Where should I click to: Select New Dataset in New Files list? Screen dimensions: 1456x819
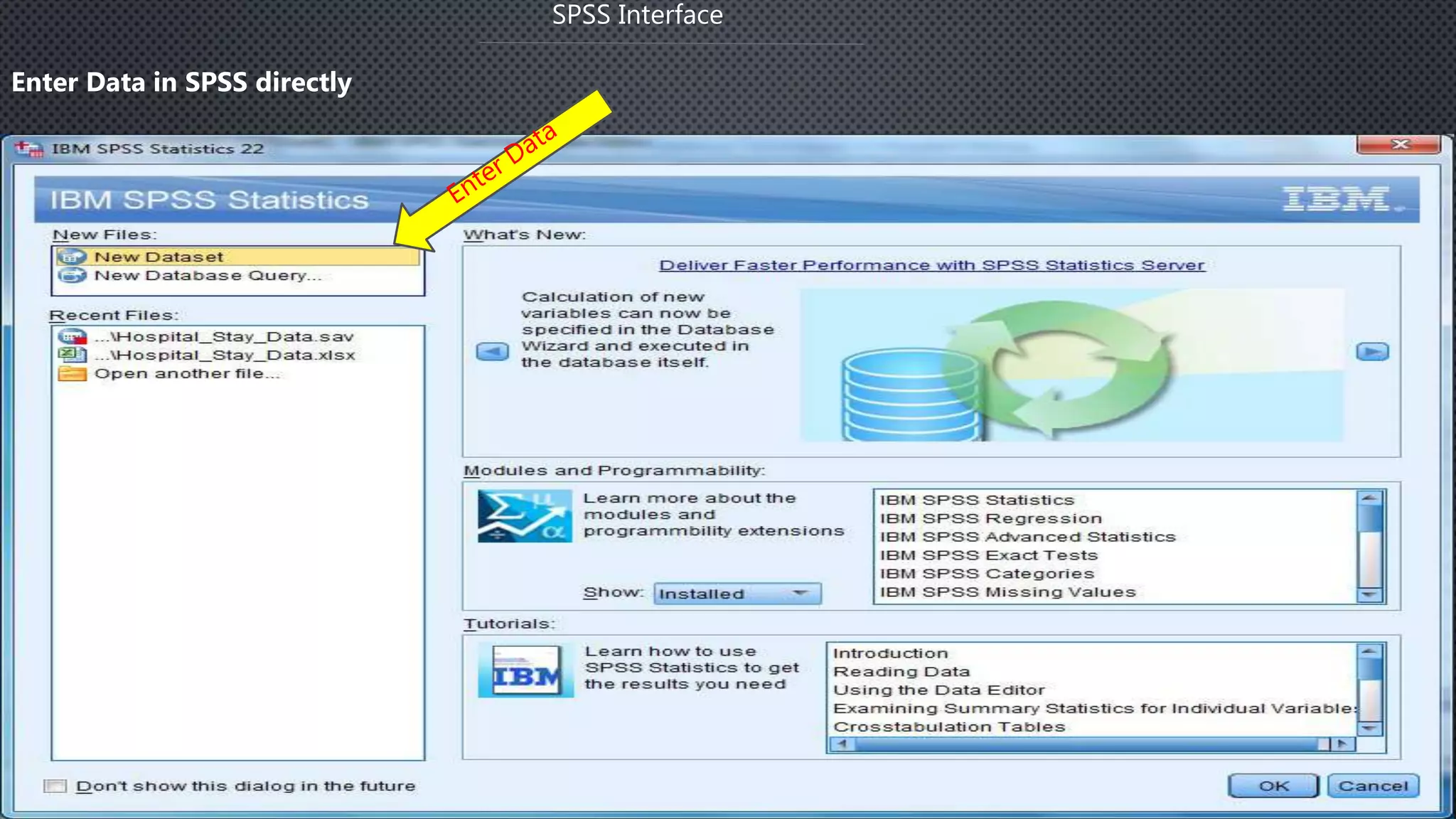click(x=237, y=257)
